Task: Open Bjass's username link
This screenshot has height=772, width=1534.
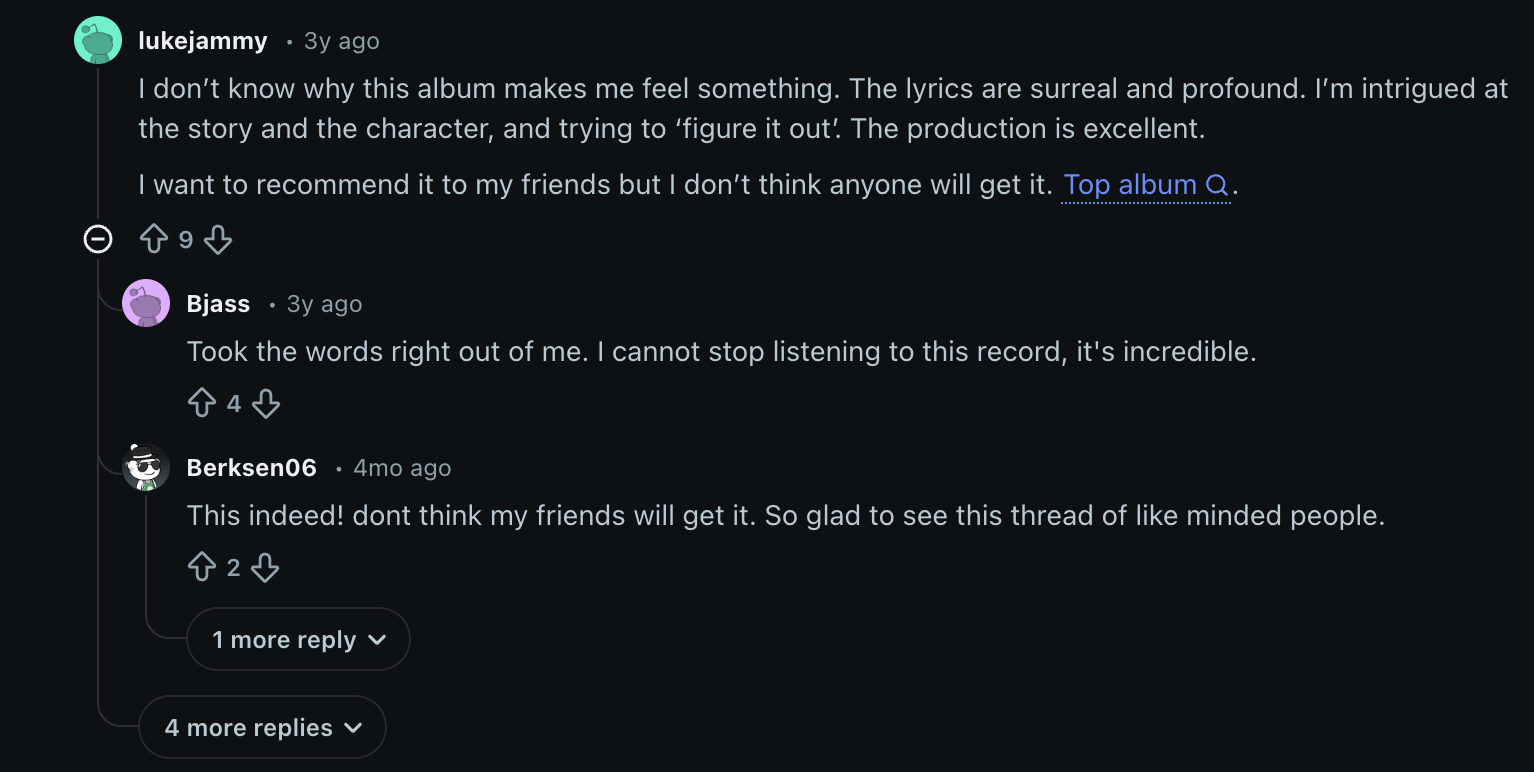Action: click(218, 304)
